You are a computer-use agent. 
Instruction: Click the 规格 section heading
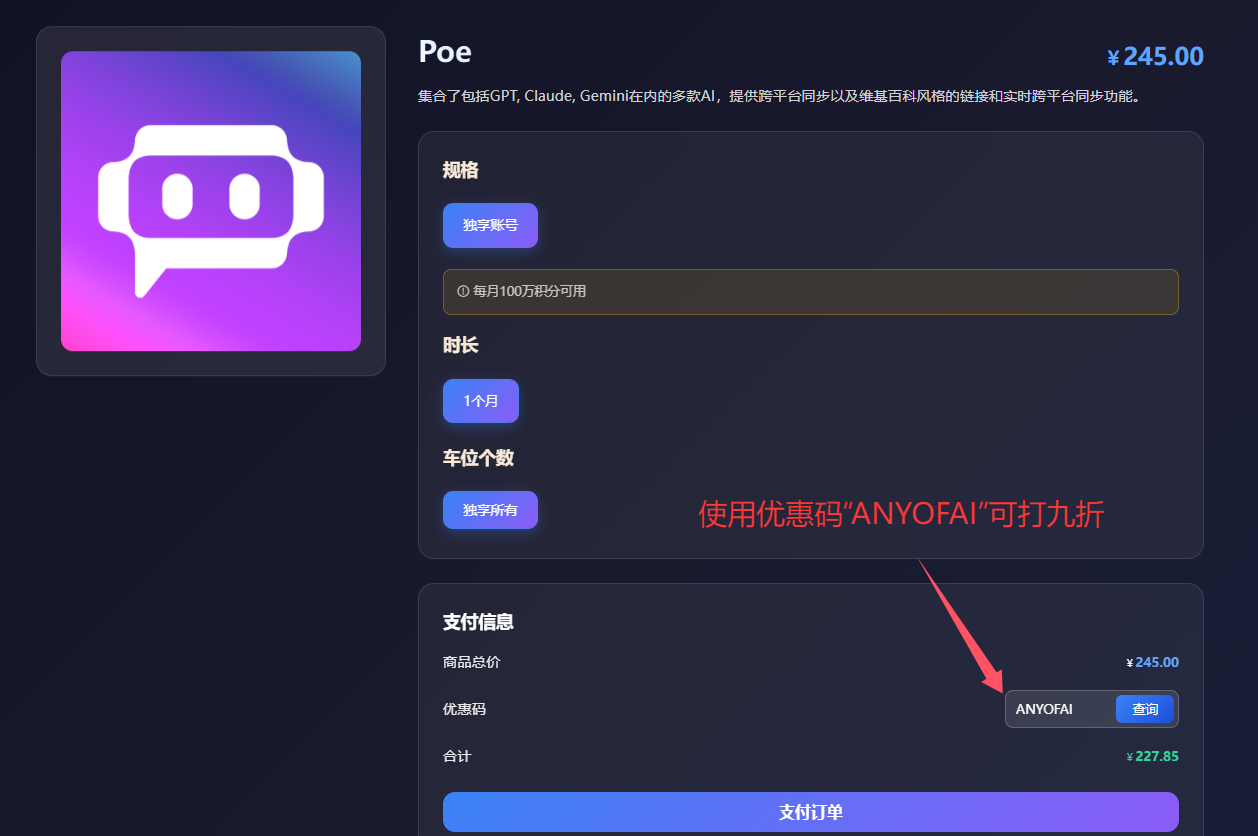click(458, 170)
